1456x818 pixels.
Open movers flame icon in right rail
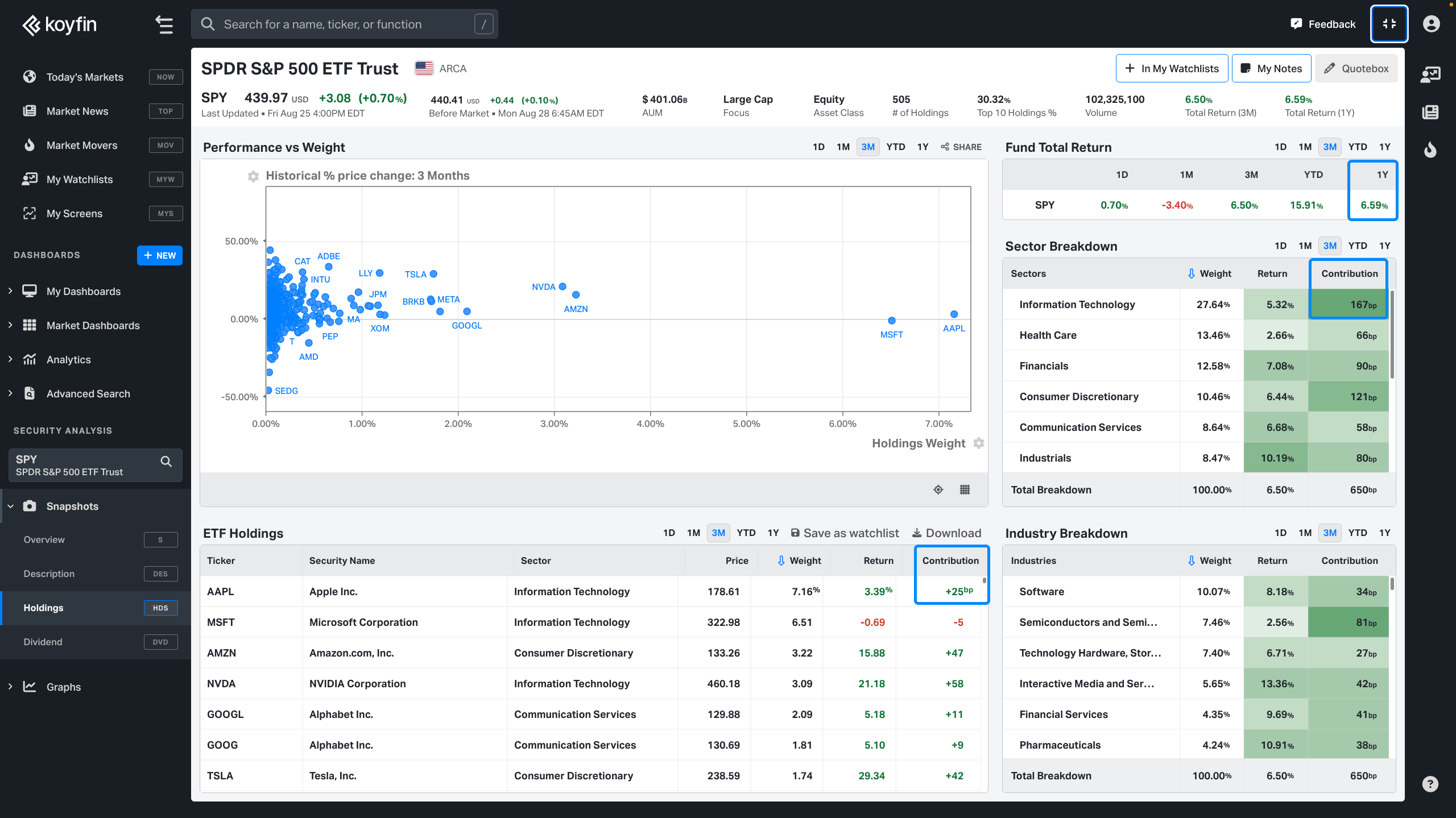pos(1430,150)
